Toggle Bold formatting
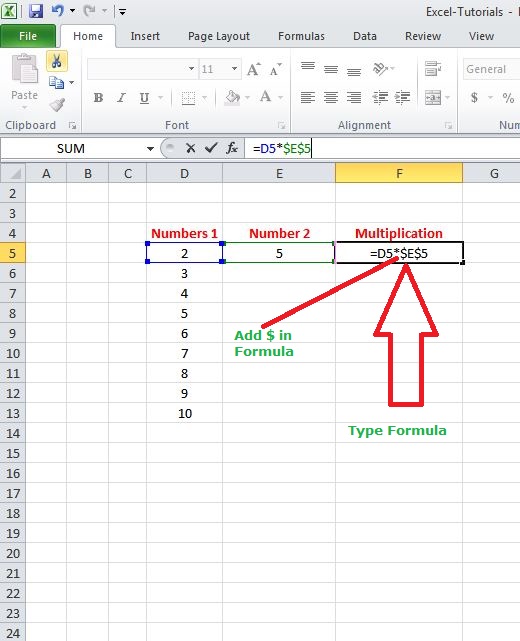The width and height of the screenshot is (520, 641). tap(98, 98)
